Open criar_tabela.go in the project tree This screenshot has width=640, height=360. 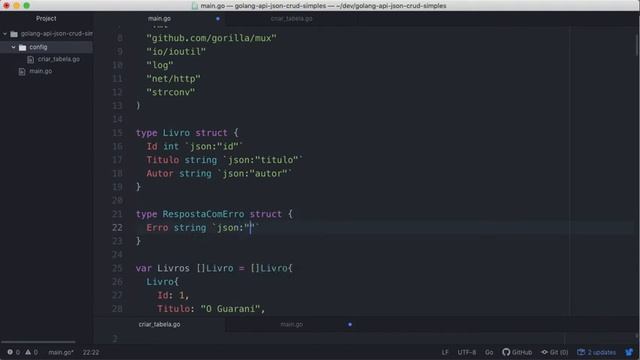coord(58,59)
